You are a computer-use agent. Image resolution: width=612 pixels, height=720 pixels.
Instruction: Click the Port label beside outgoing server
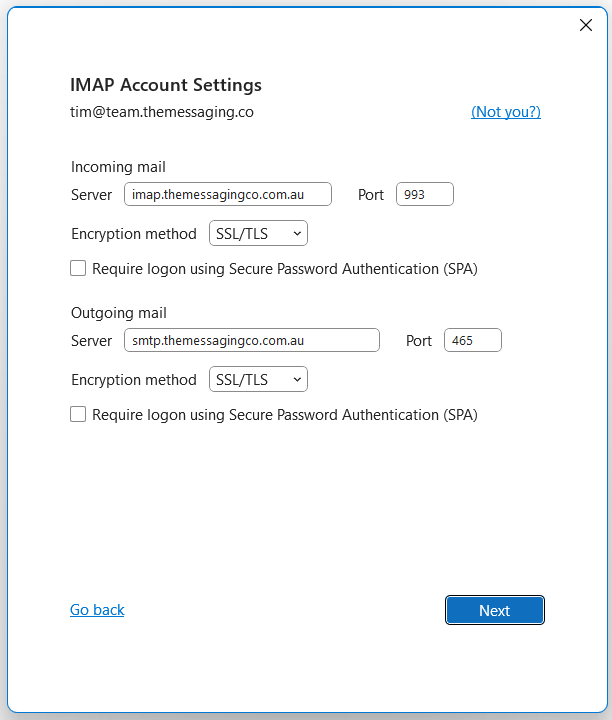[x=419, y=341]
